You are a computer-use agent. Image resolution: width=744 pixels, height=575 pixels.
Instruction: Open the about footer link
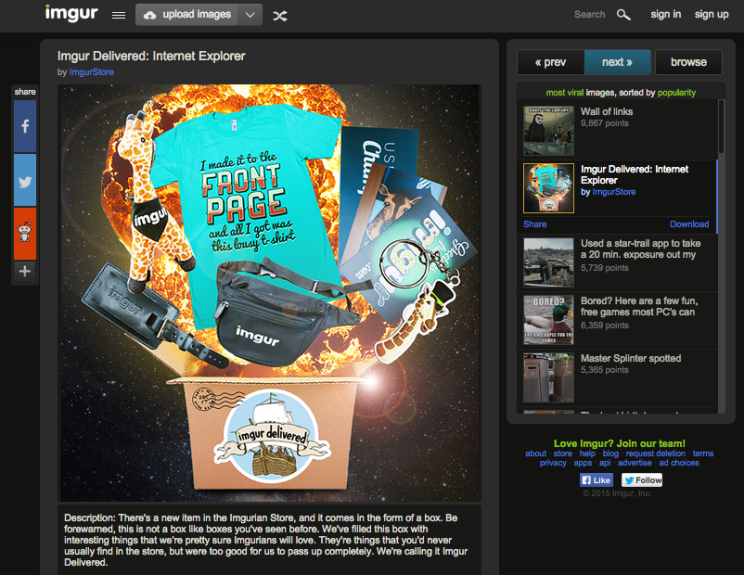[536, 454]
